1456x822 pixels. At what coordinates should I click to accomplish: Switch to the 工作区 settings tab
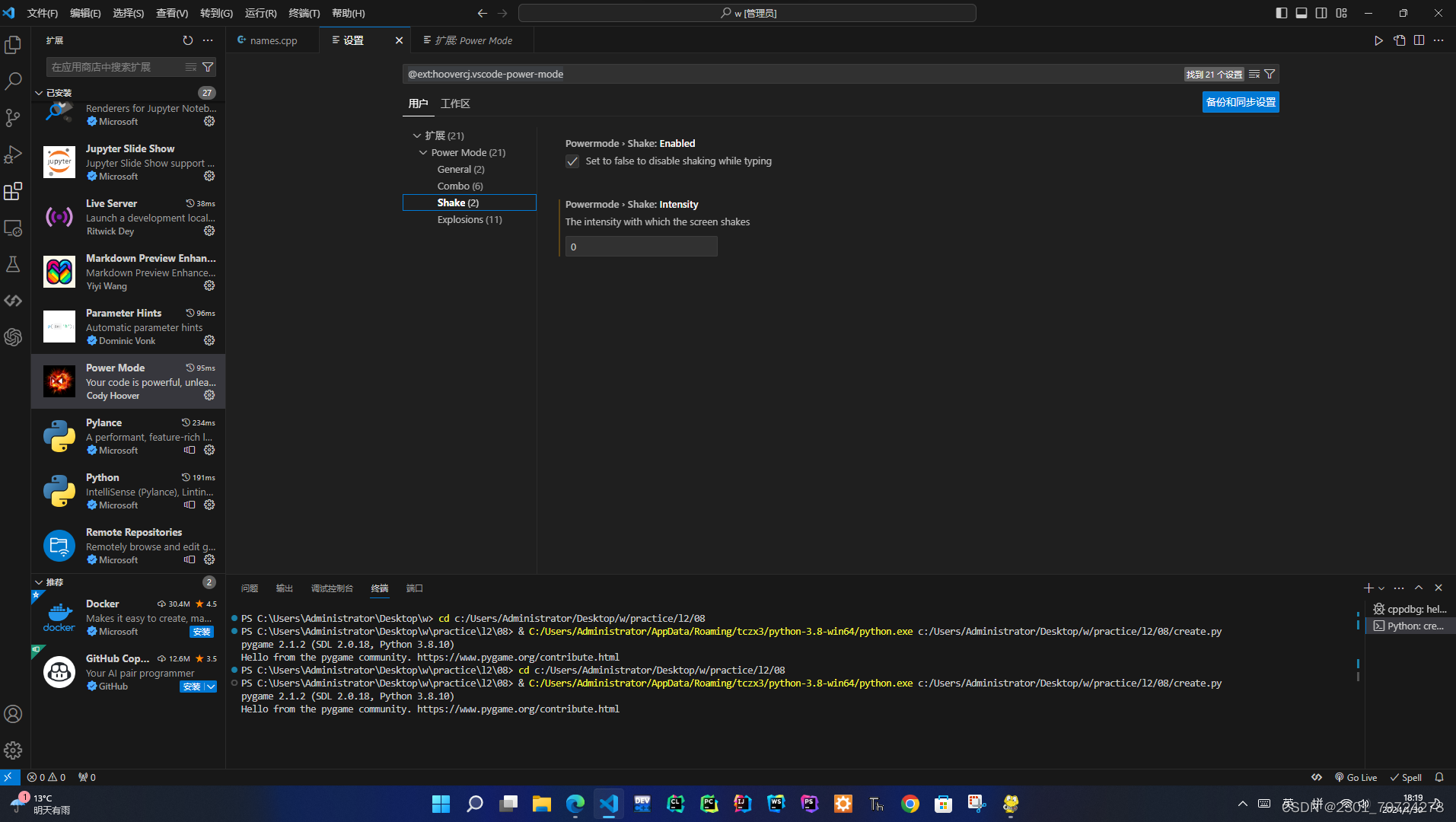click(454, 104)
